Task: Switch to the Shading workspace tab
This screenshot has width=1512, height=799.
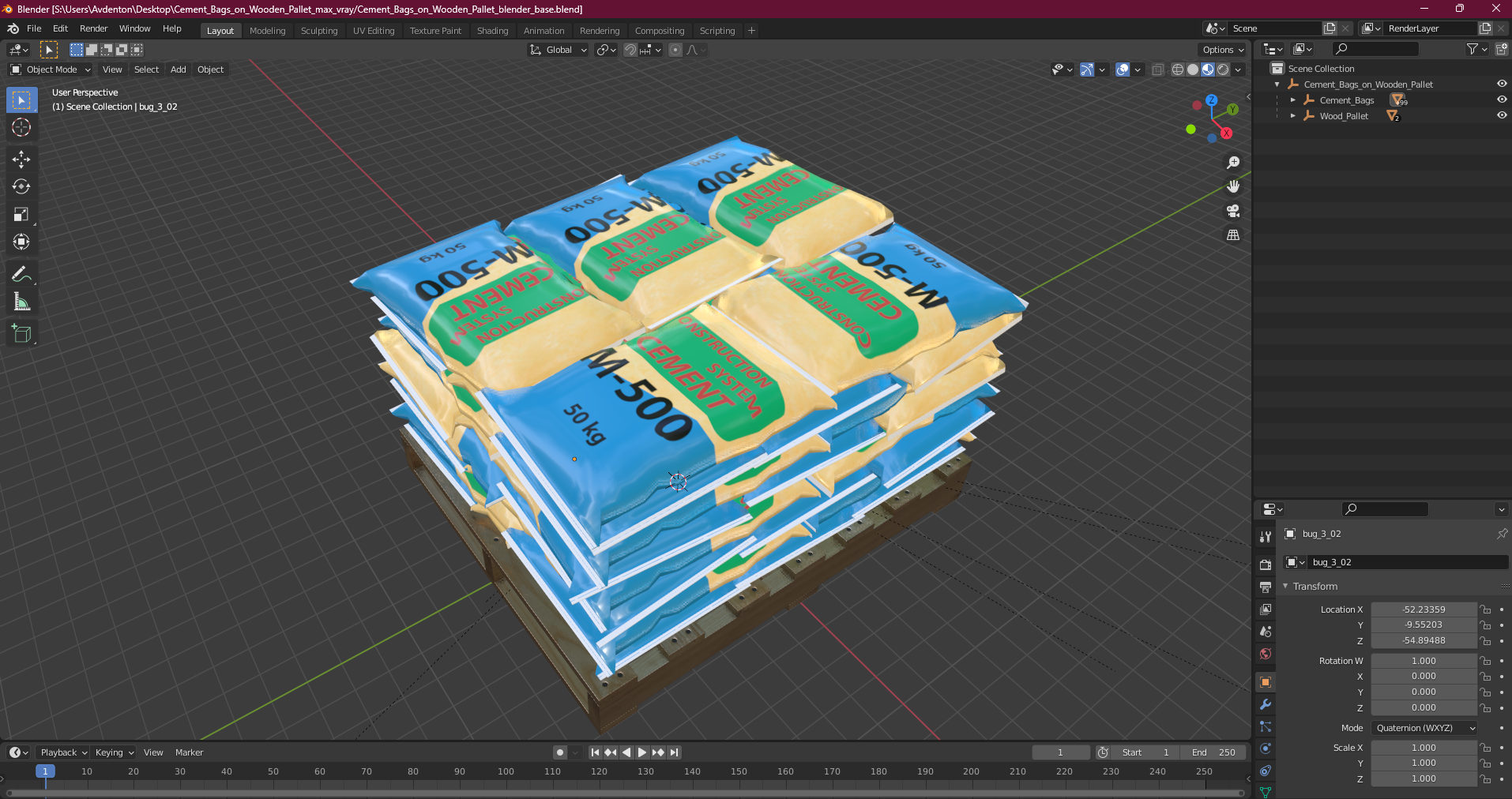Action: click(492, 31)
